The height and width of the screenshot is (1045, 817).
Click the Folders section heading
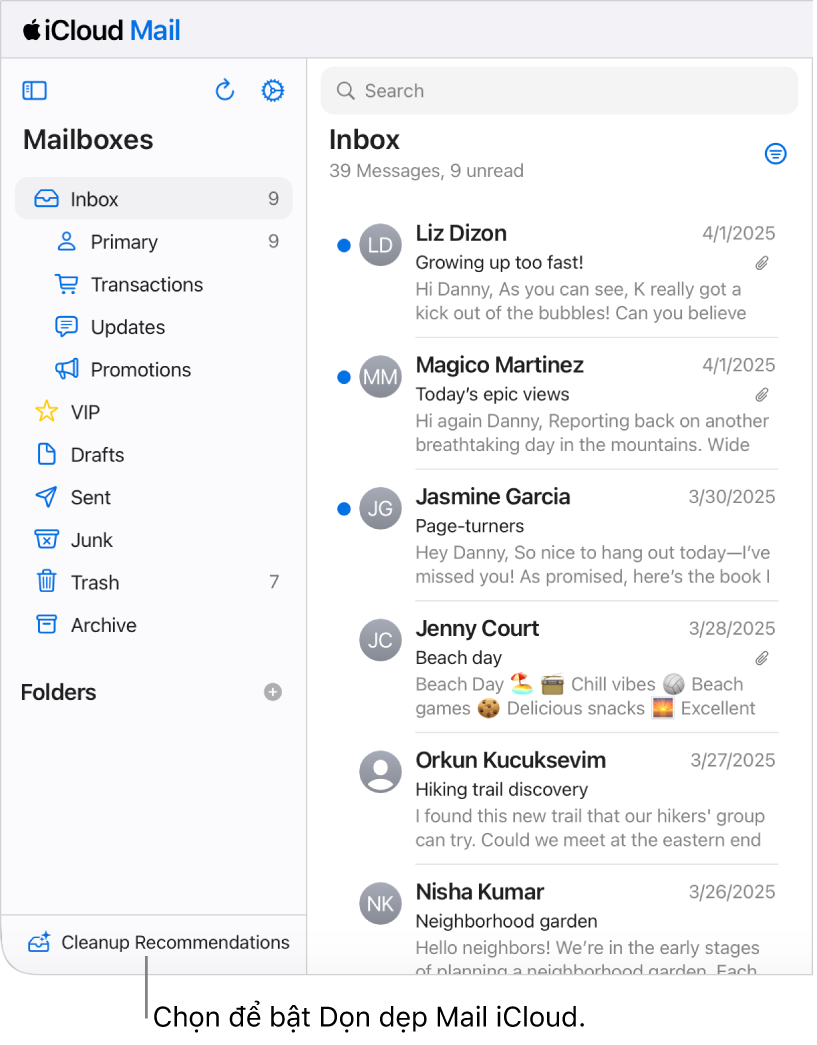point(59,692)
